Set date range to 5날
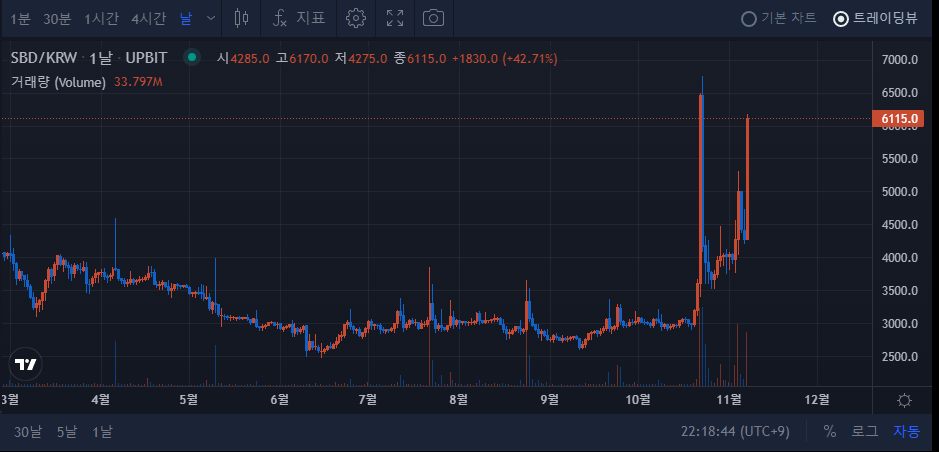939x452 pixels. [67, 432]
